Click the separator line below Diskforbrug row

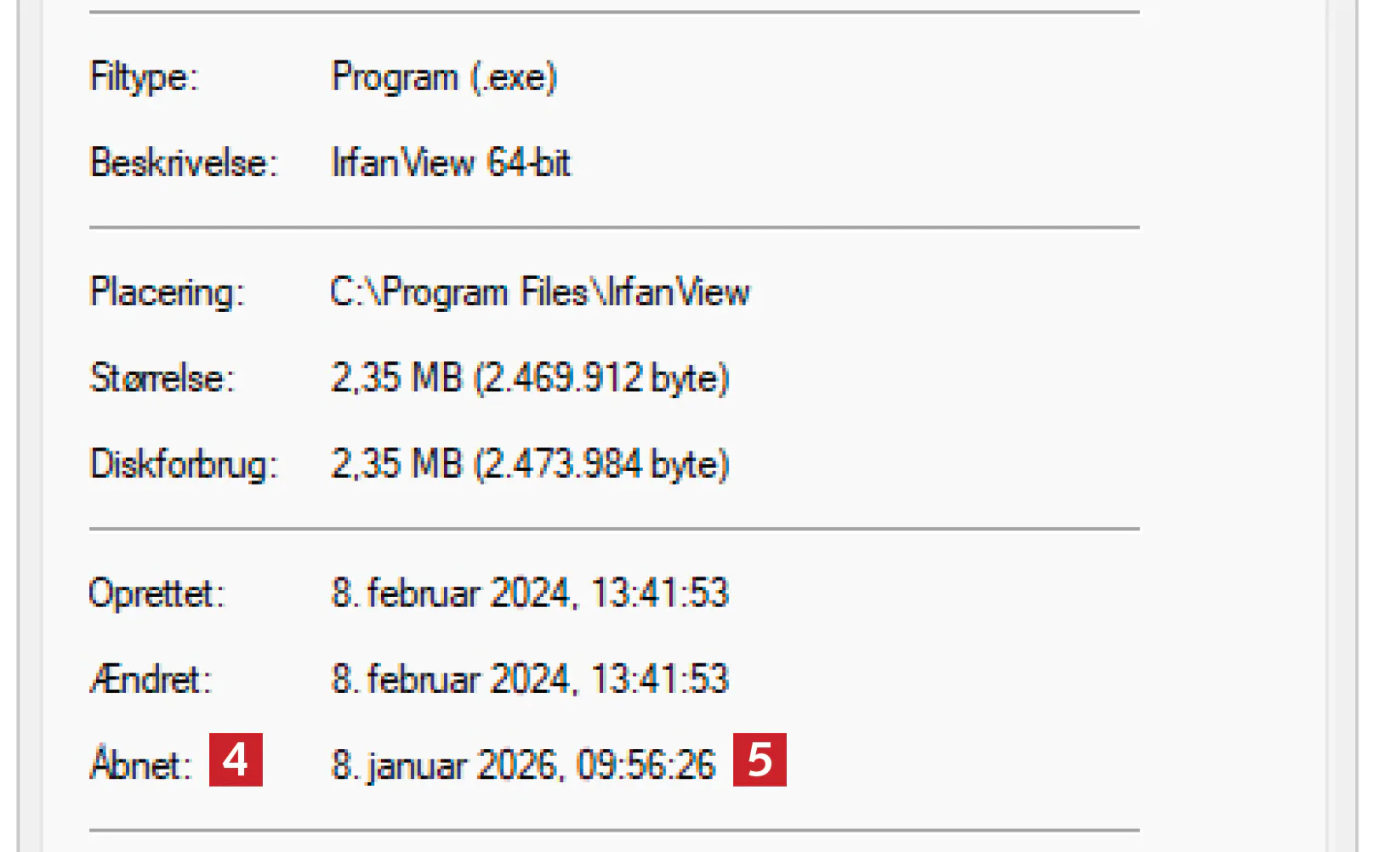(x=613, y=529)
